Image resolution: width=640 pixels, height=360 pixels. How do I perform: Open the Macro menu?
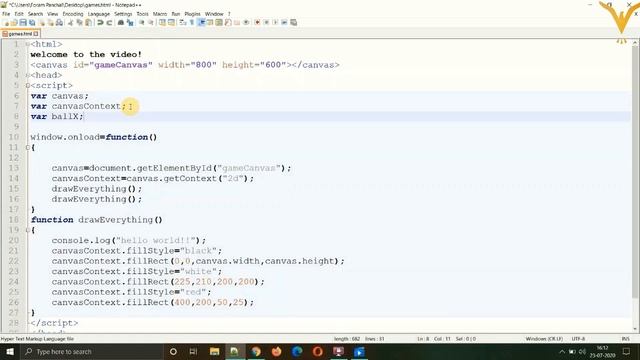click(x=160, y=14)
